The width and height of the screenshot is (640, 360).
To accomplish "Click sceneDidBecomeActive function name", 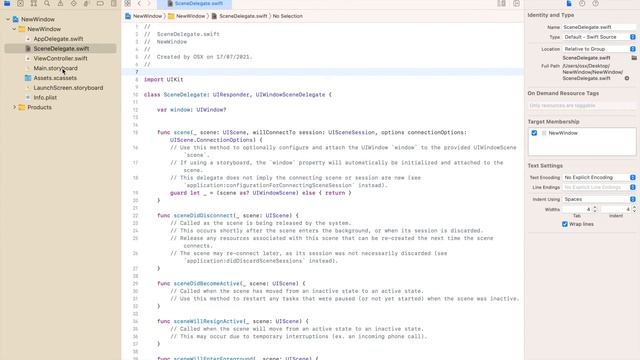I will point(207,283).
